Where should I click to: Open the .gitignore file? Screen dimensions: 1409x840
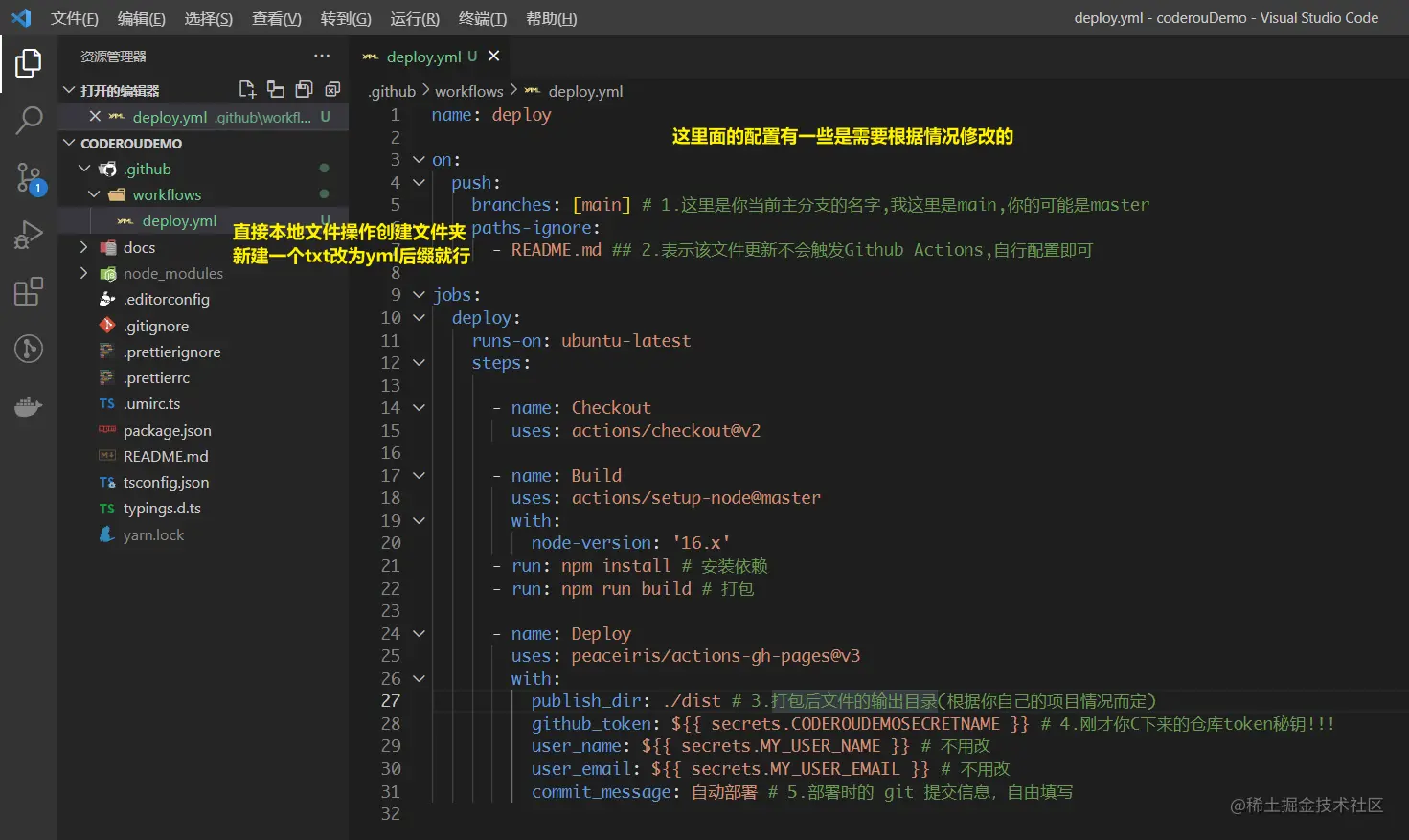point(156,326)
